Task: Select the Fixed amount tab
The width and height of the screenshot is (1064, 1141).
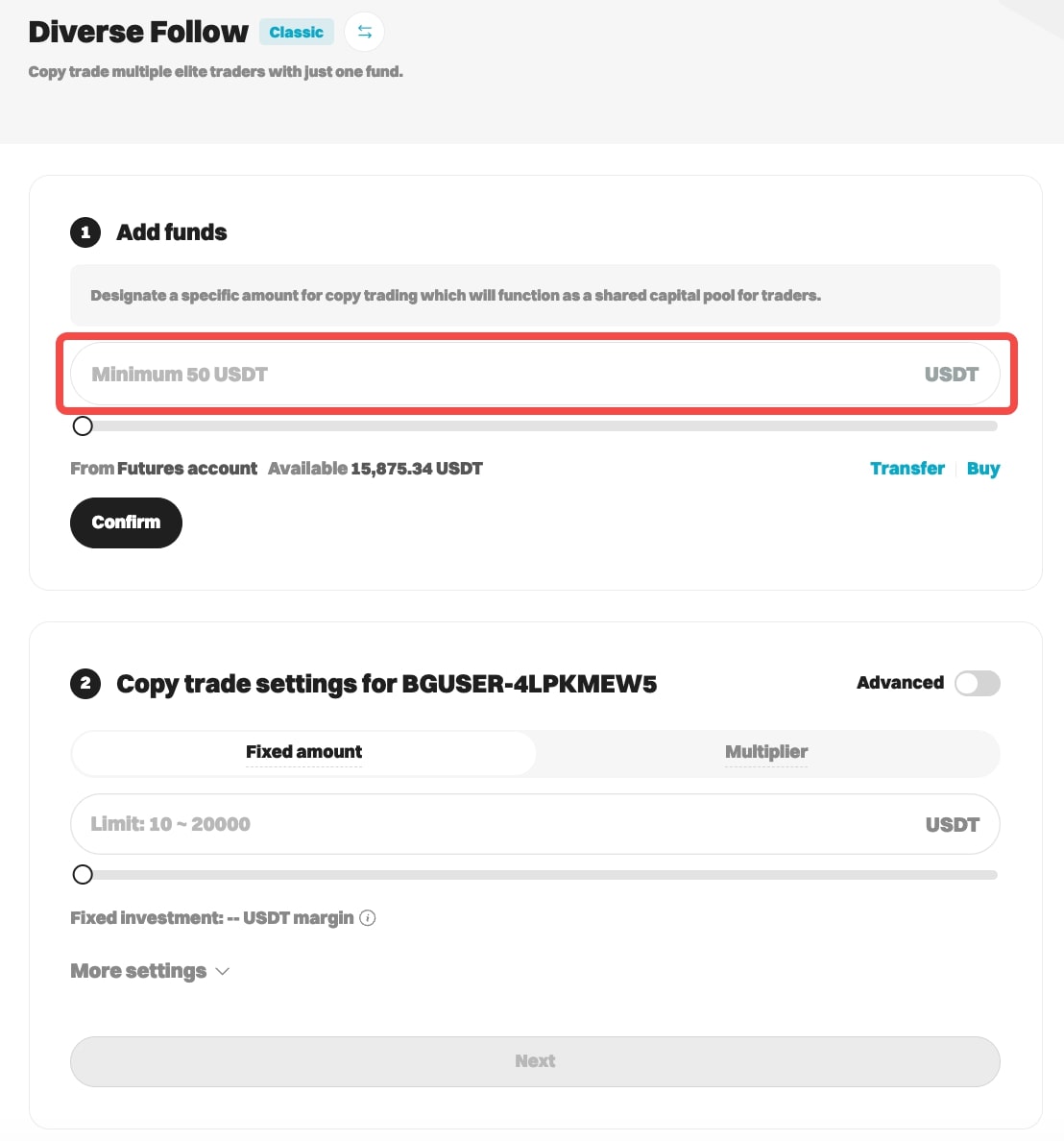Action: tap(303, 752)
